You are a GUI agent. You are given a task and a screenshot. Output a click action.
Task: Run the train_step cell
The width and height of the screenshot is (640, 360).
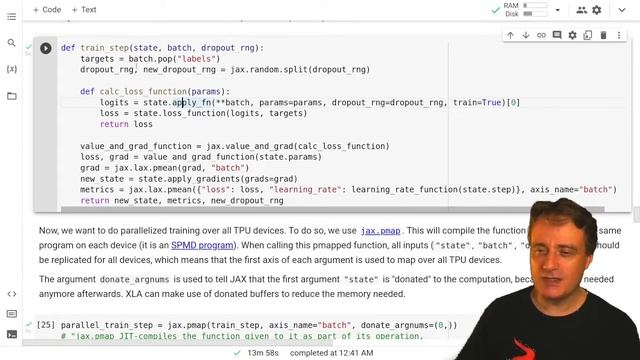(46, 48)
